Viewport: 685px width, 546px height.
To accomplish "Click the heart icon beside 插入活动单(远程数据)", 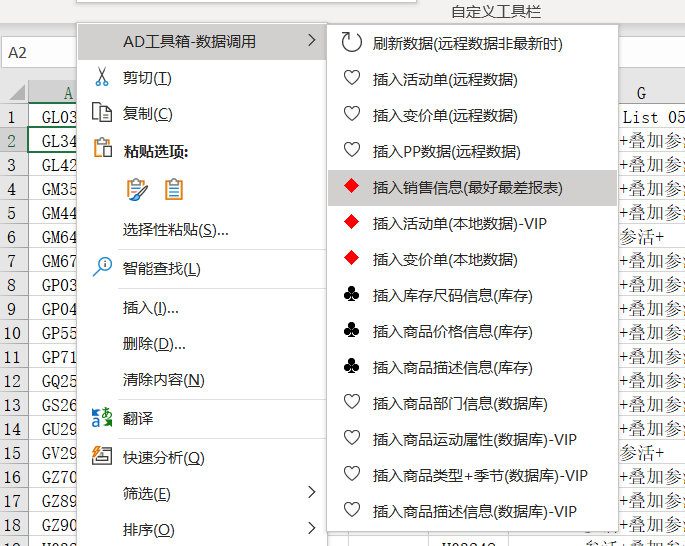I will pos(352,78).
